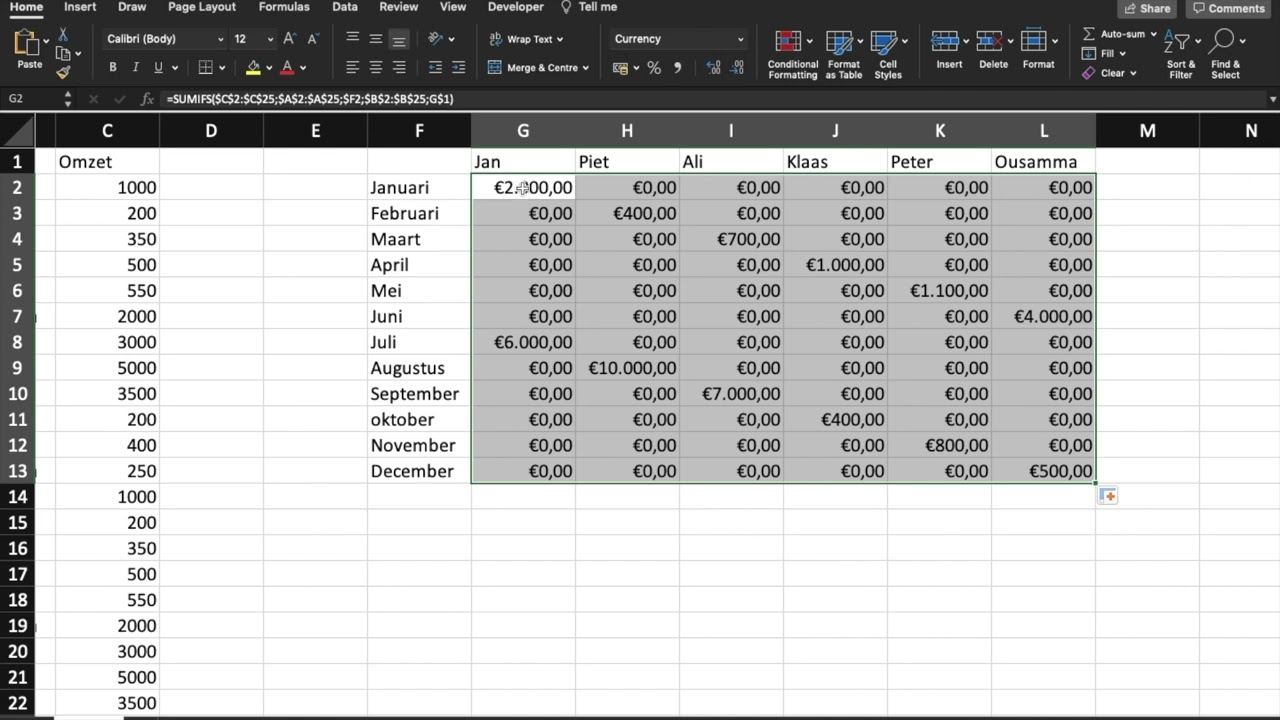Apply the red font colour
1280x720 pixels.
[287, 68]
